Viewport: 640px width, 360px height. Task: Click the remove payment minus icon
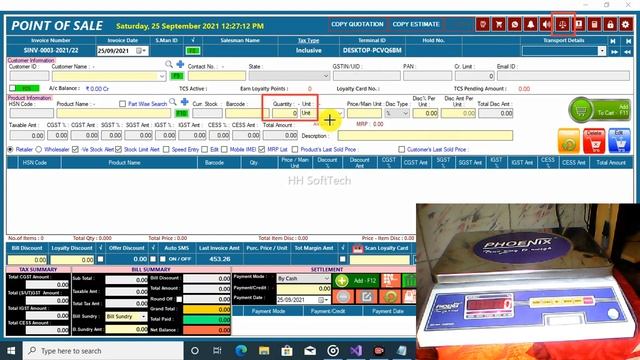pos(343,297)
